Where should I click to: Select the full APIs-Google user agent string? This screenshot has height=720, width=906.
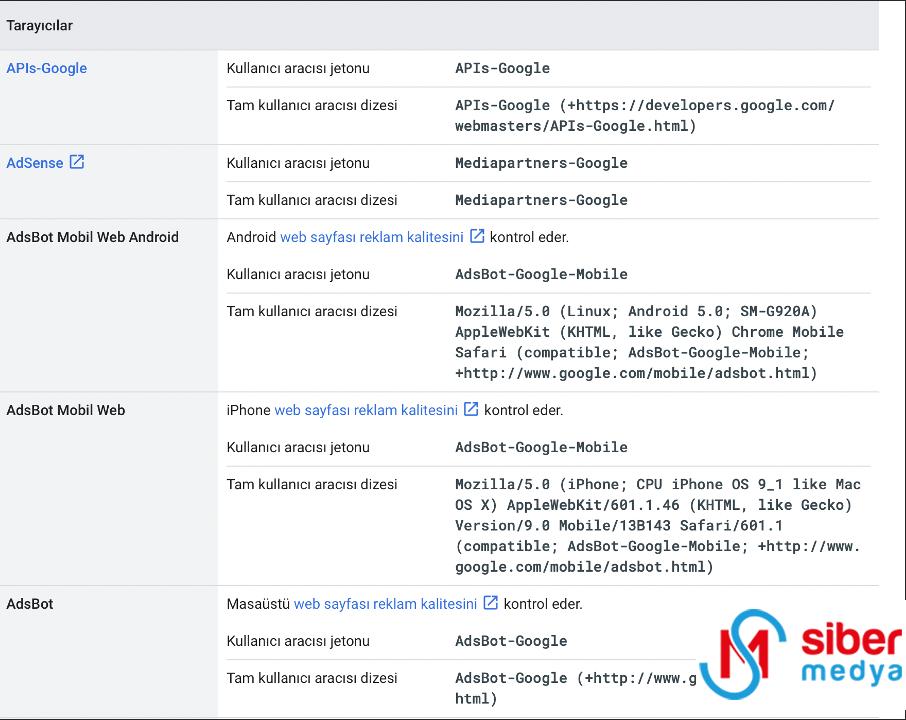(645, 116)
